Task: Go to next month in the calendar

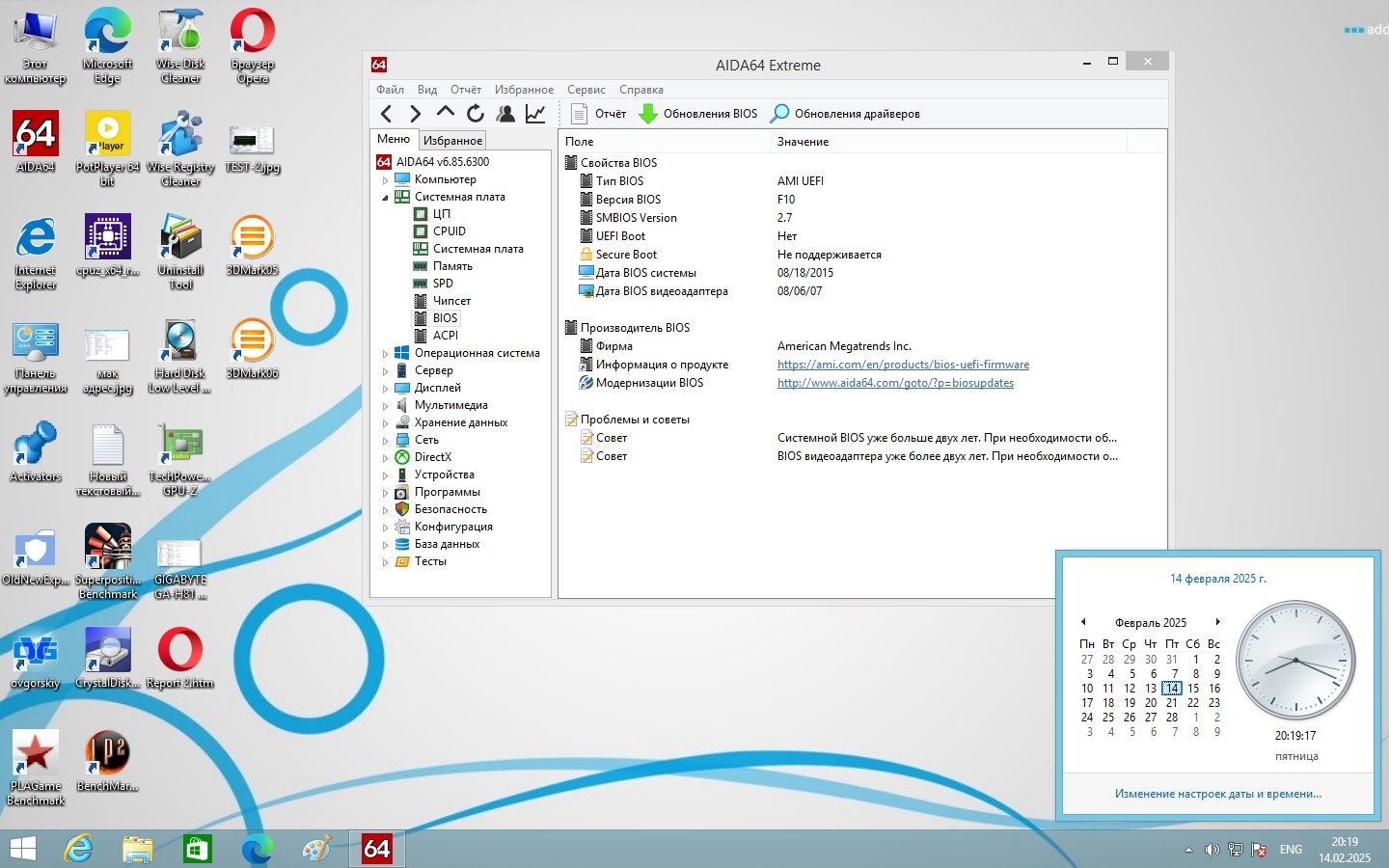Action: pos(1217,622)
